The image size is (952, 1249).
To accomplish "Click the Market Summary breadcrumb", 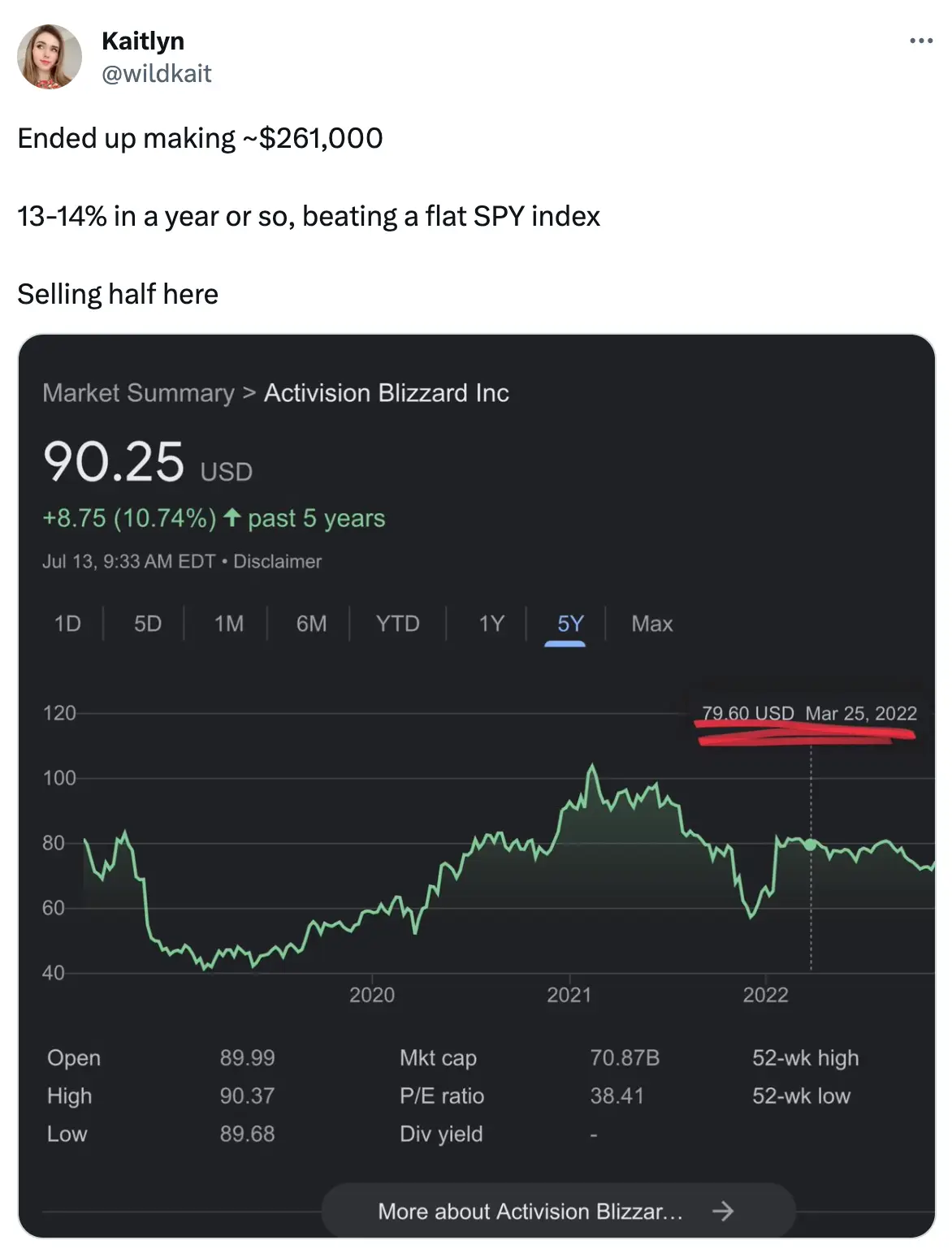I will 138,393.
